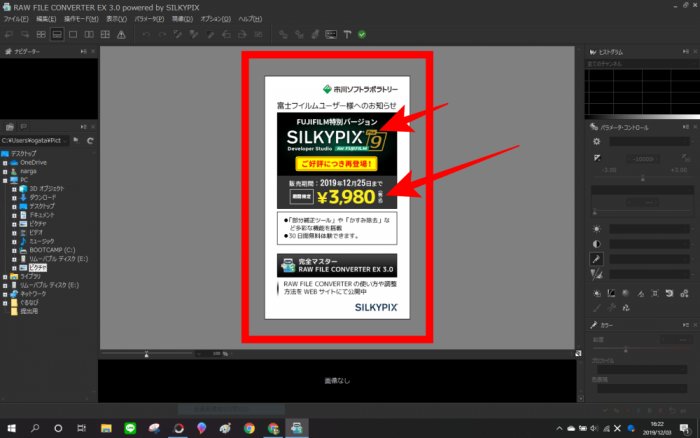This screenshot has height=438, width=700.
Task: Select the ドキュメント folder
Action: [42, 215]
